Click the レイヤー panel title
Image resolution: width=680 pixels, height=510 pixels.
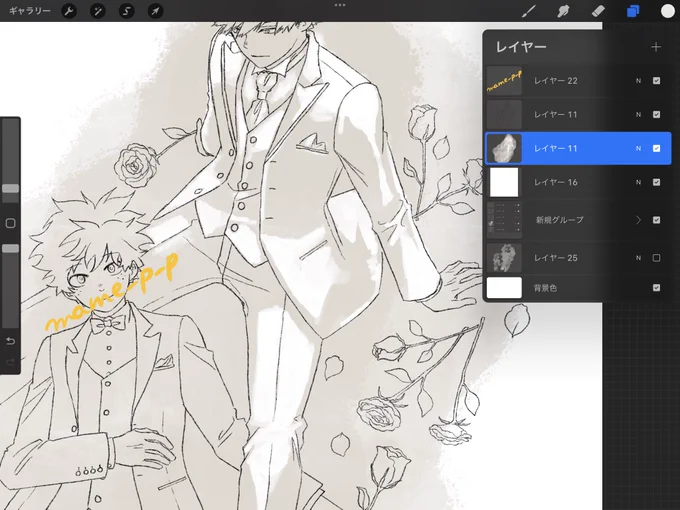coord(521,47)
